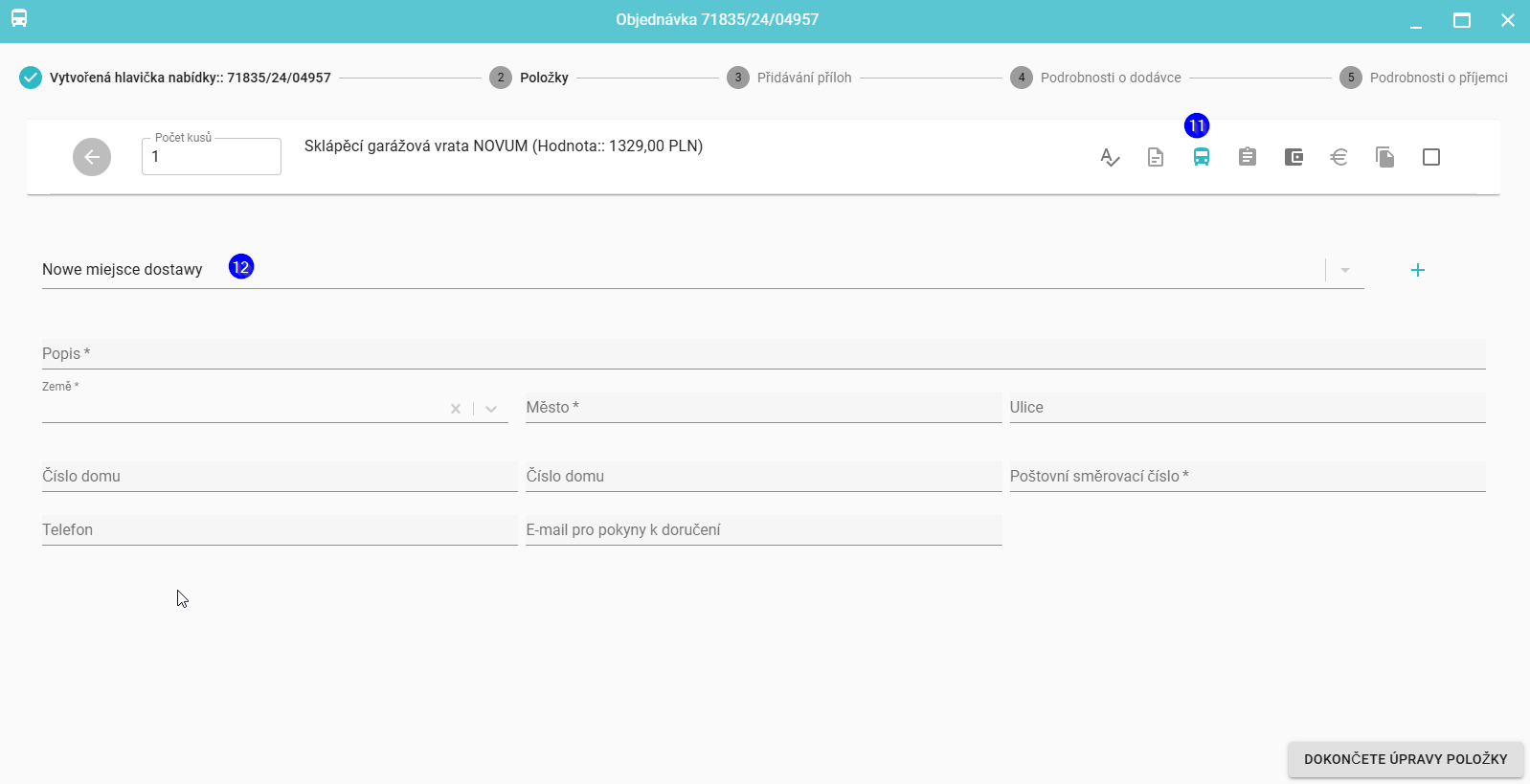Viewport: 1530px width, 784px height.
Task: Click the copy item icon
Action: 1385,157
